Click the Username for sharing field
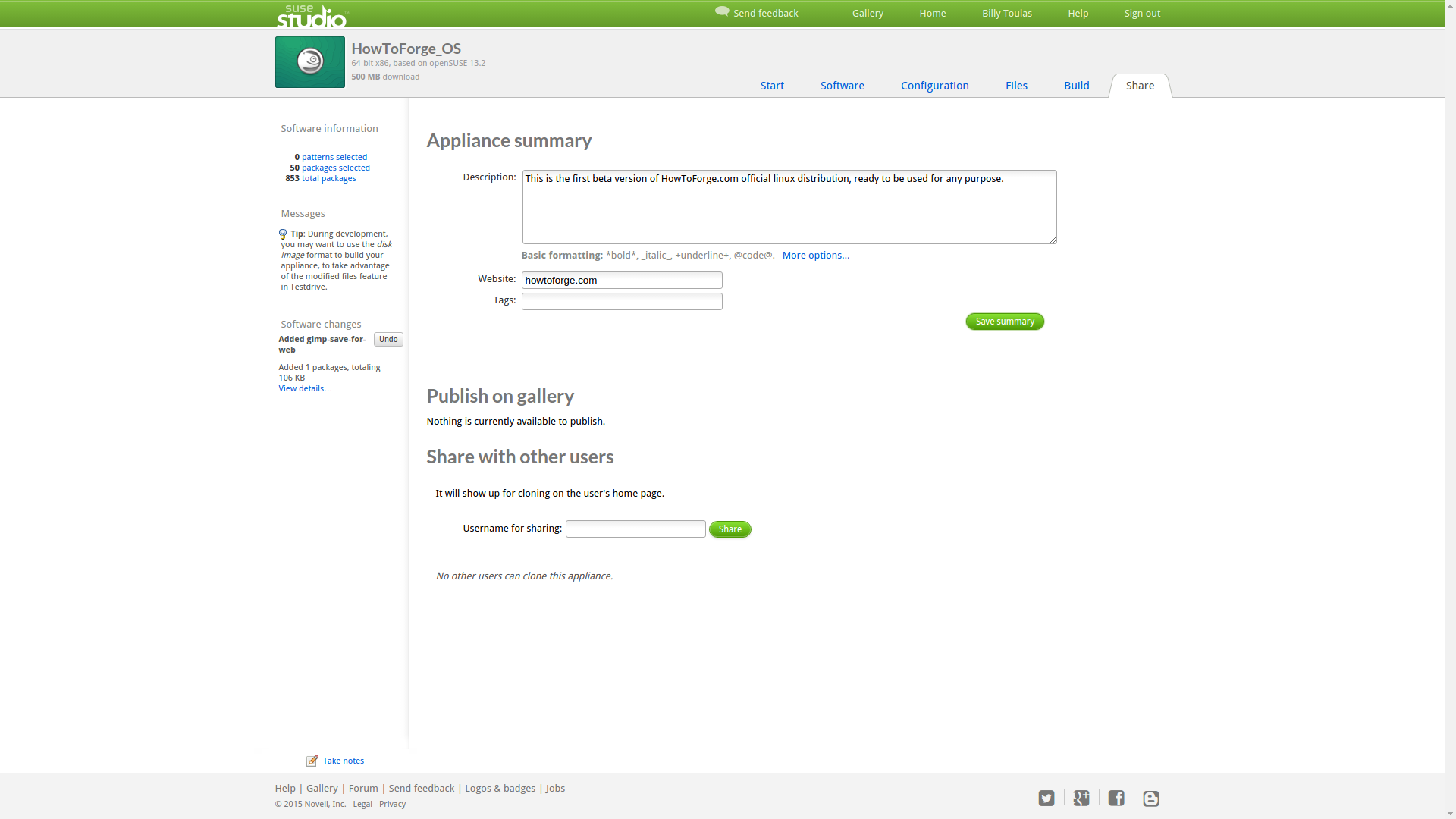Screen dimensions: 1456x819 pos(635,529)
